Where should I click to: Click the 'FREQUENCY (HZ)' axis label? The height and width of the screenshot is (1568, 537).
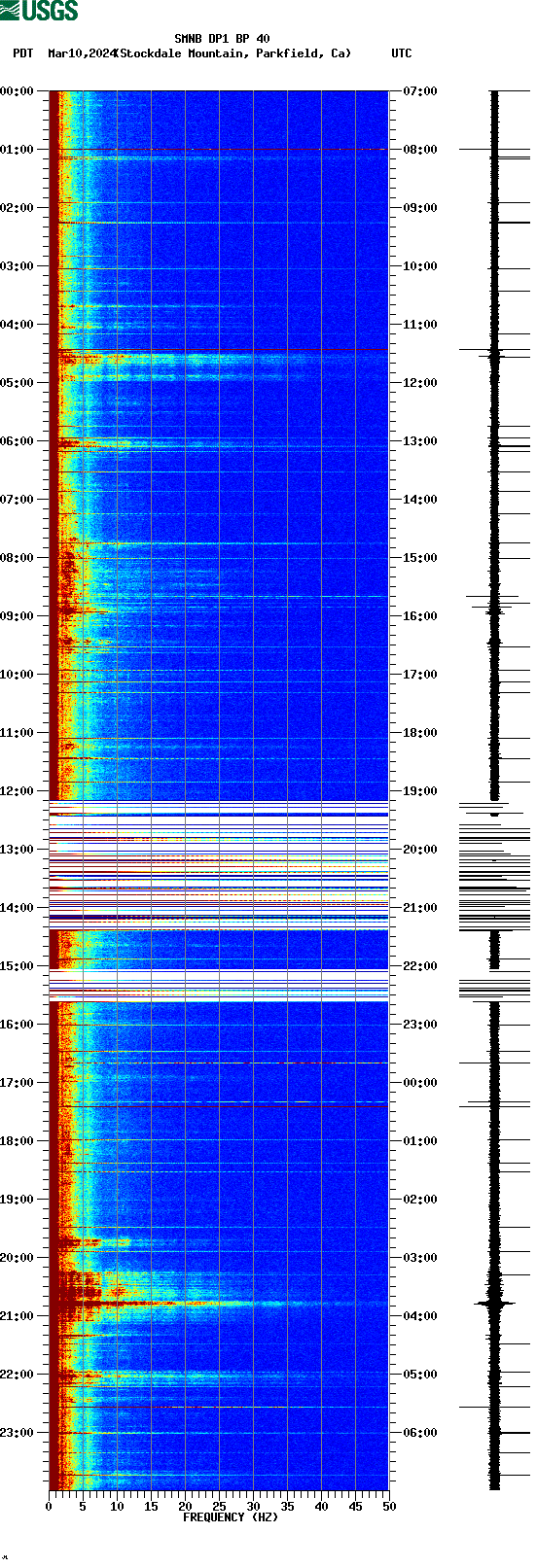coord(231,1517)
